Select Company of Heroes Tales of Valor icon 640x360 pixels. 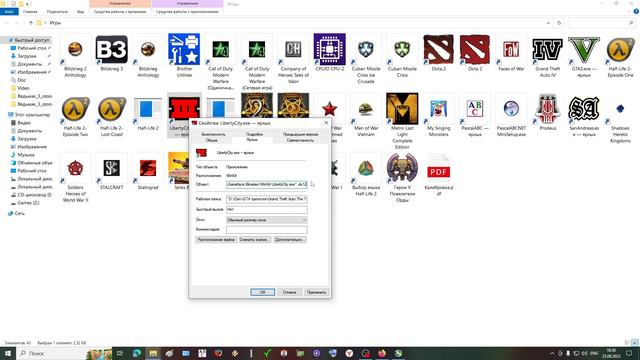293,49
